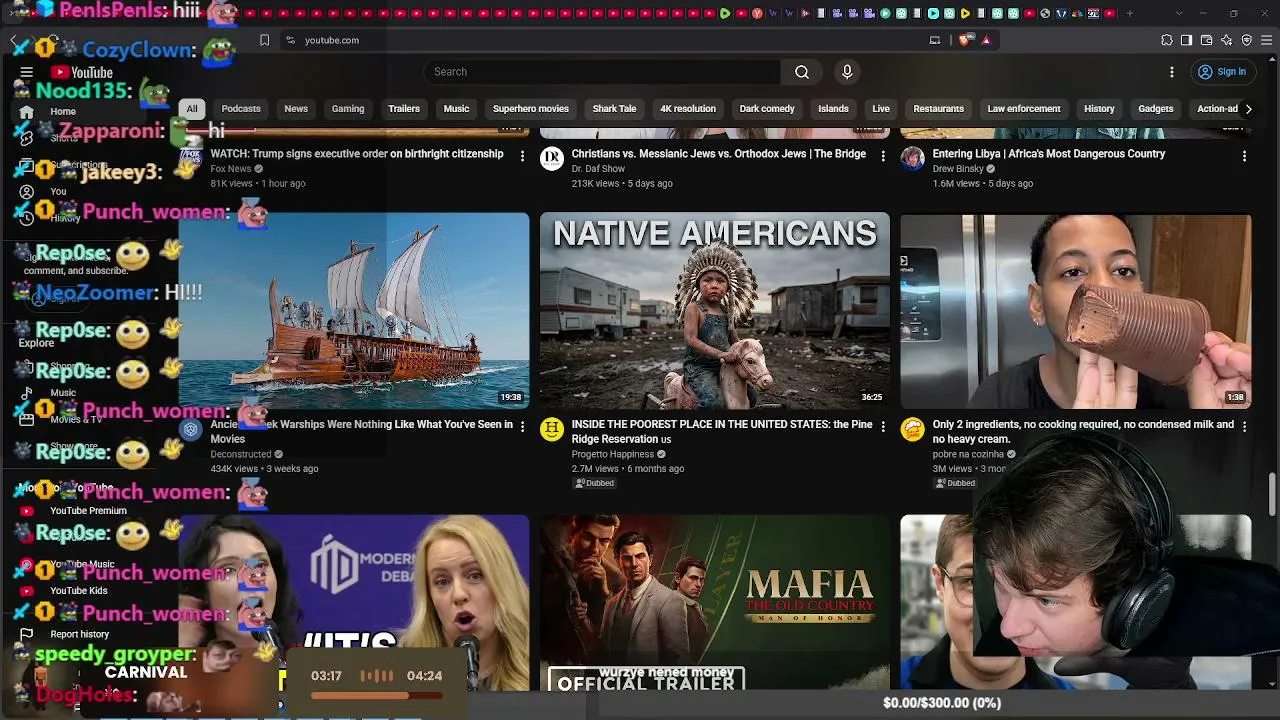Bookmark this page in the browser toolbar

click(x=264, y=40)
